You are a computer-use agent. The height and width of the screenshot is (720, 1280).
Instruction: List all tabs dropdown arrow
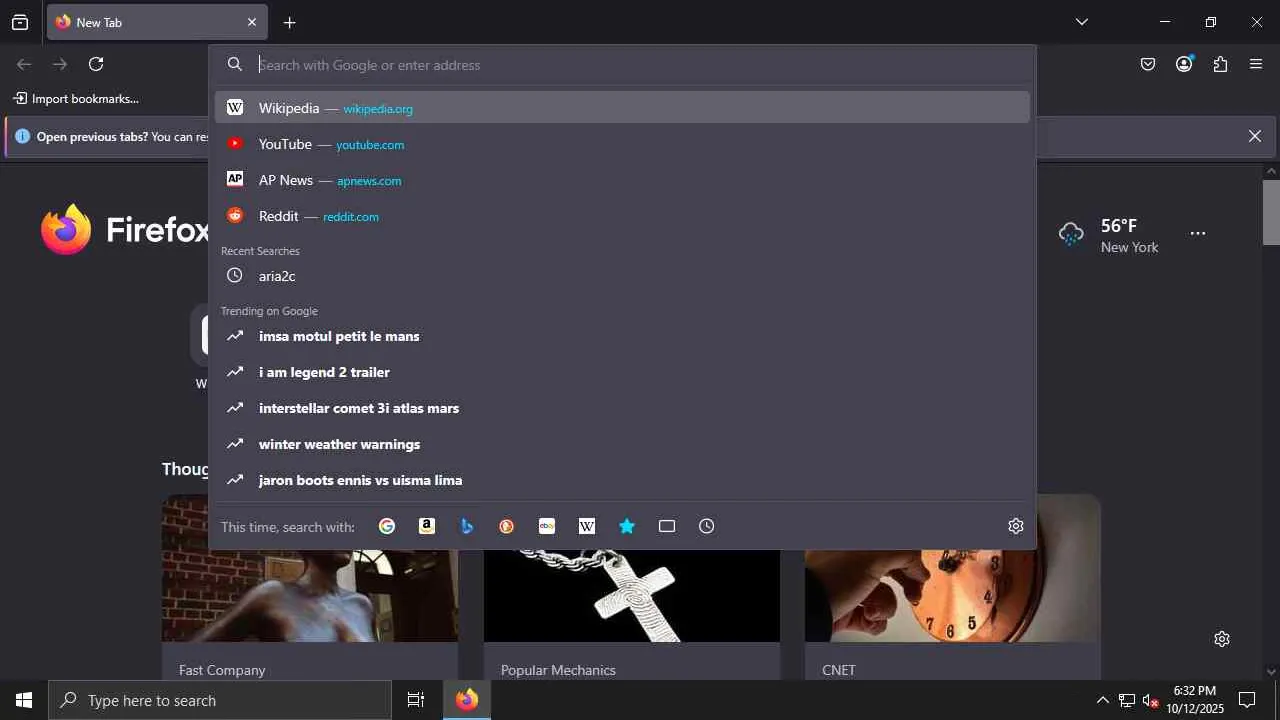click(1081, 22)
